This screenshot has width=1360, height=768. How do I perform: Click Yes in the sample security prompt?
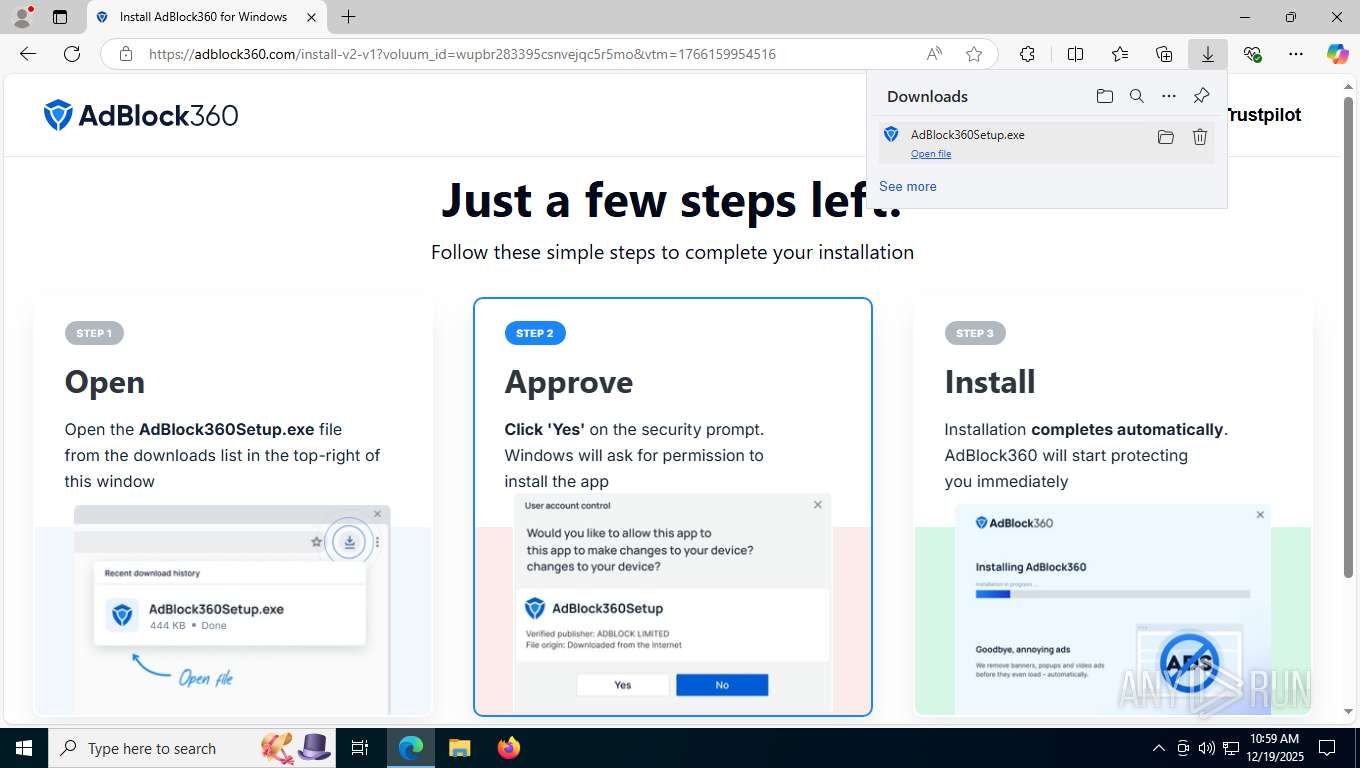[623, 685]
